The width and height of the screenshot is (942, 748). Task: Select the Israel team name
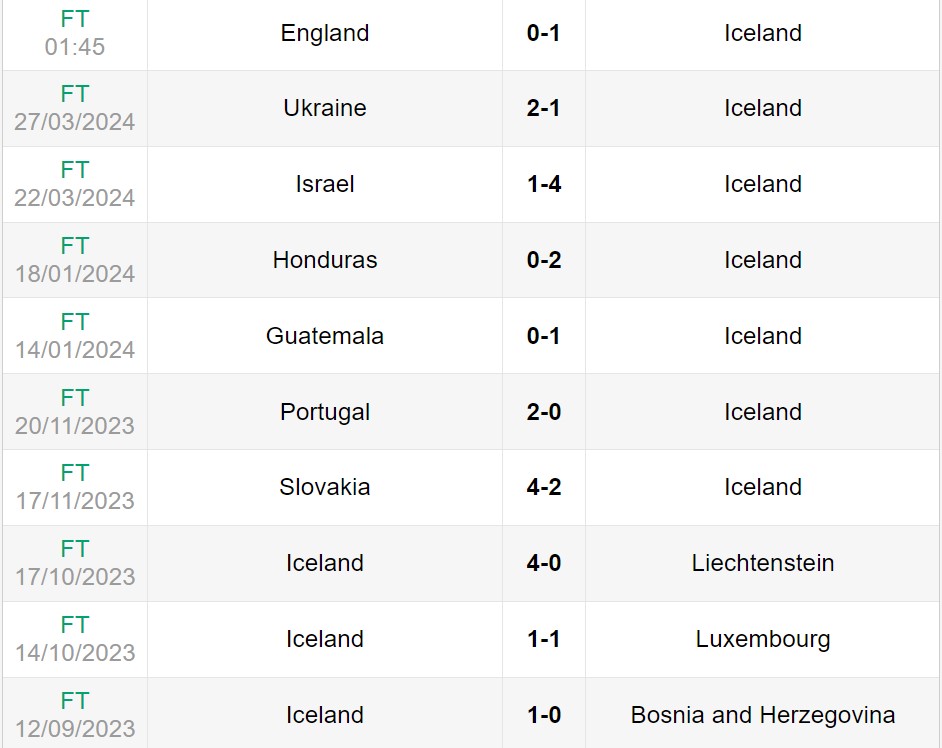[x=325, y=184]
